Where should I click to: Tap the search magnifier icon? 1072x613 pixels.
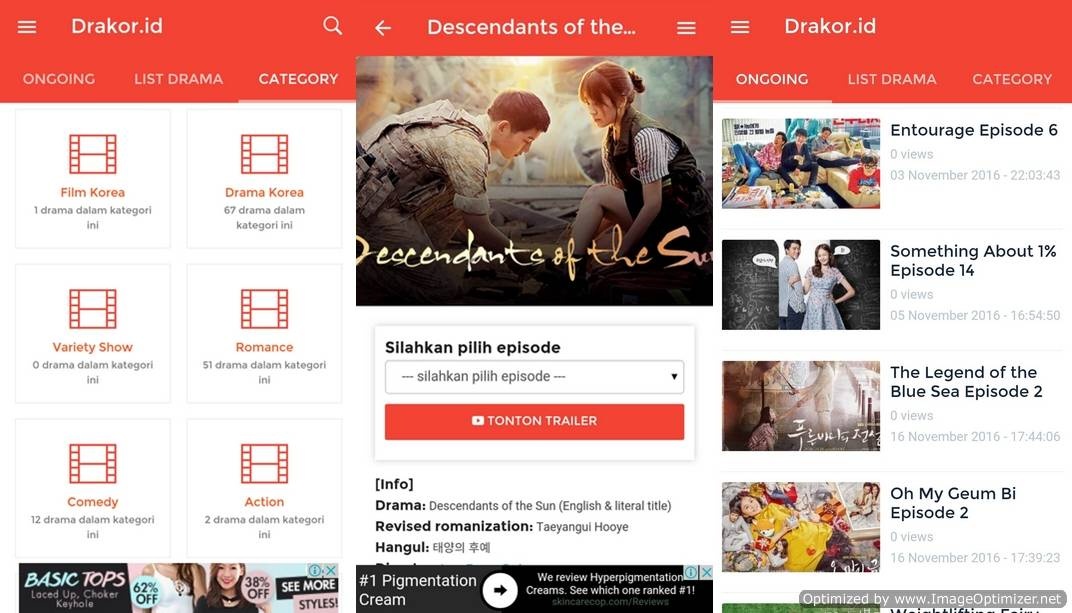coord(332,26)
